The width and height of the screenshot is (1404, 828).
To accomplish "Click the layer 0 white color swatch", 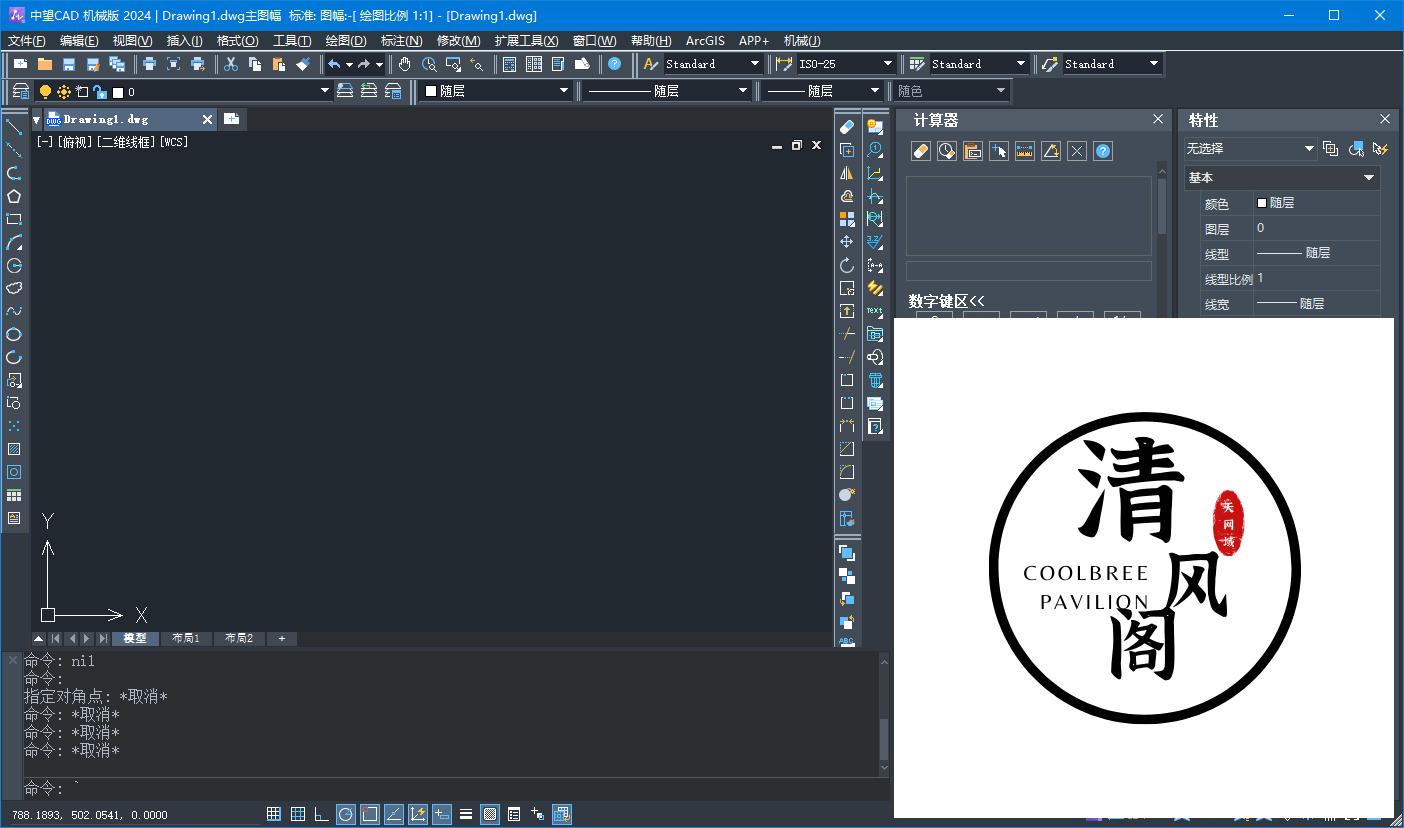I will click(118, 92).
